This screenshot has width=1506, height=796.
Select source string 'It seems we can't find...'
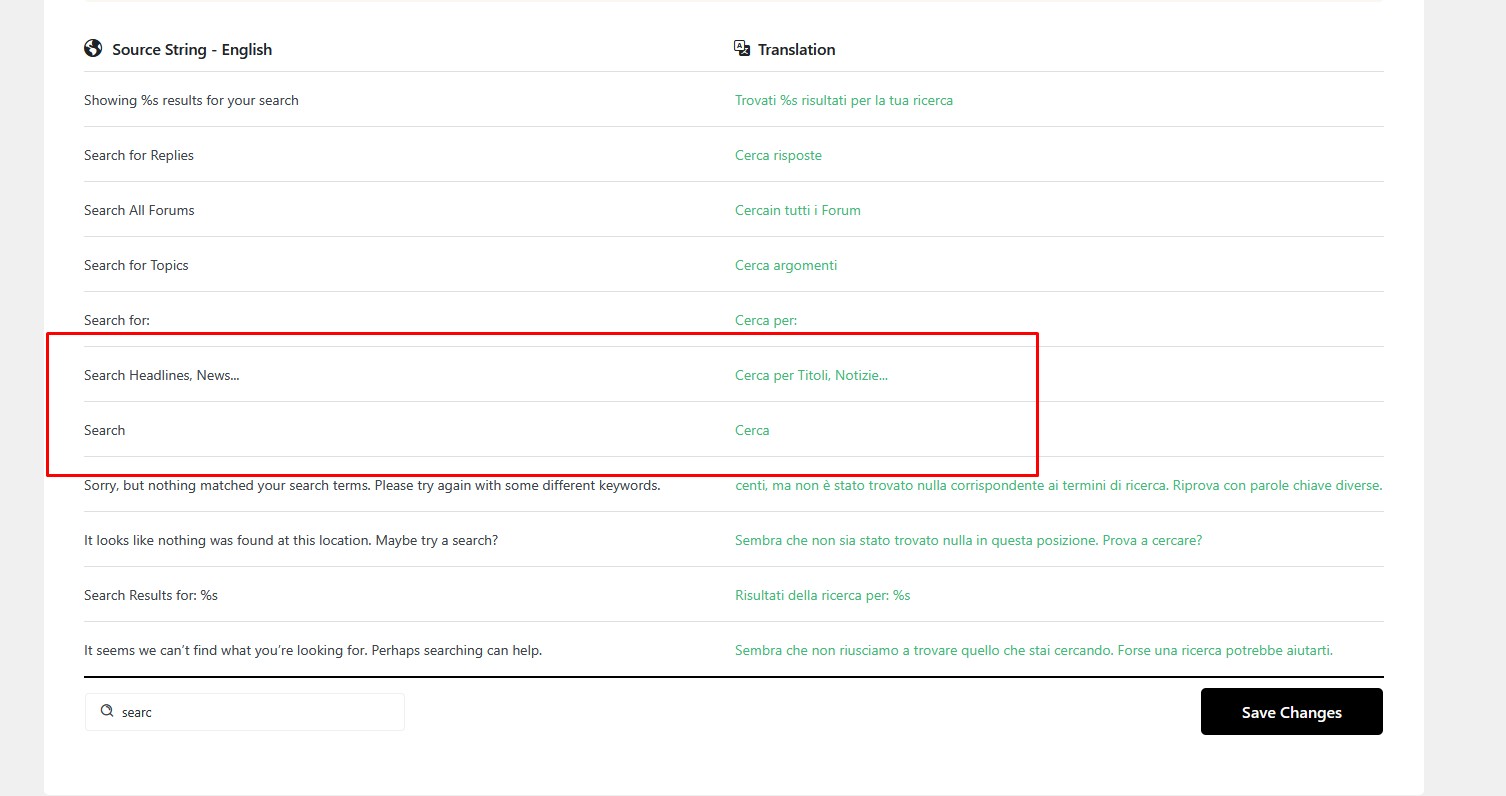click(x=313, y=650)
